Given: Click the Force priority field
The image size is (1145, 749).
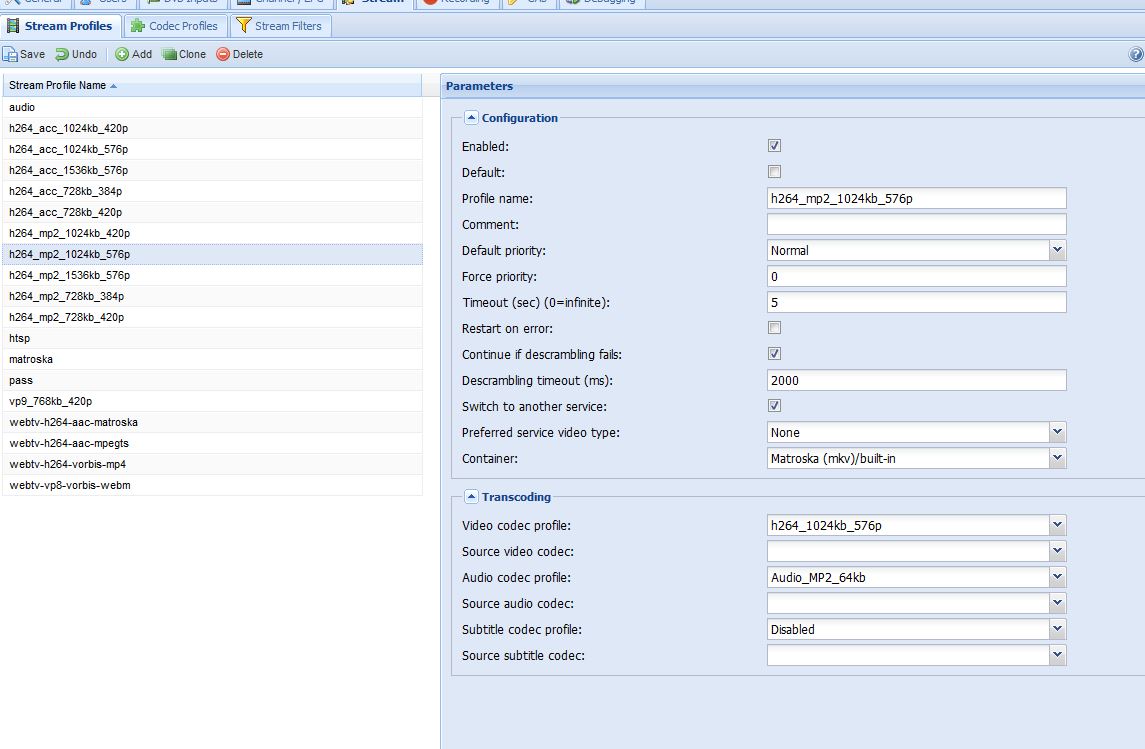Looking at the screenshot, I should [916, 277].
